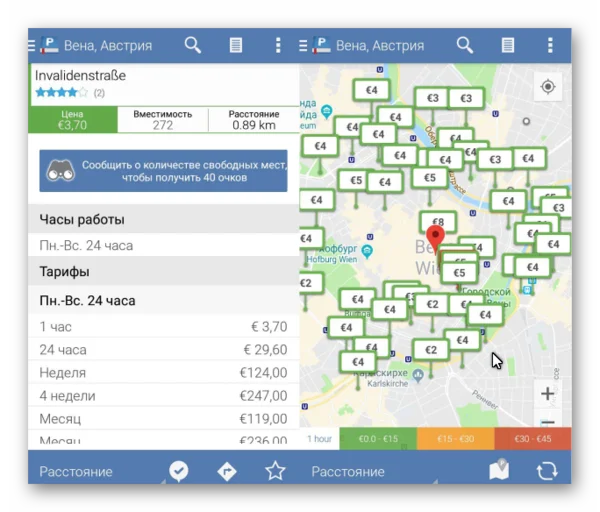Select the Вместимость 272 tab
The image size is (600, 512).
pos(162,120)
